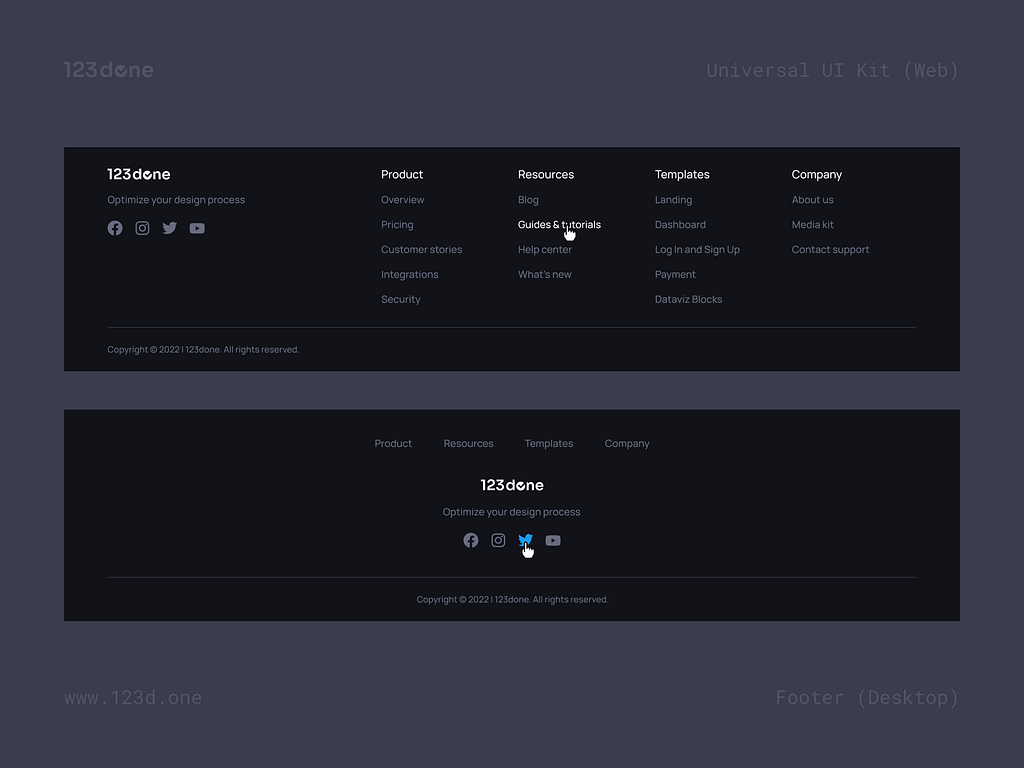Click the tagline under the top footer logo

click(176, 200)
